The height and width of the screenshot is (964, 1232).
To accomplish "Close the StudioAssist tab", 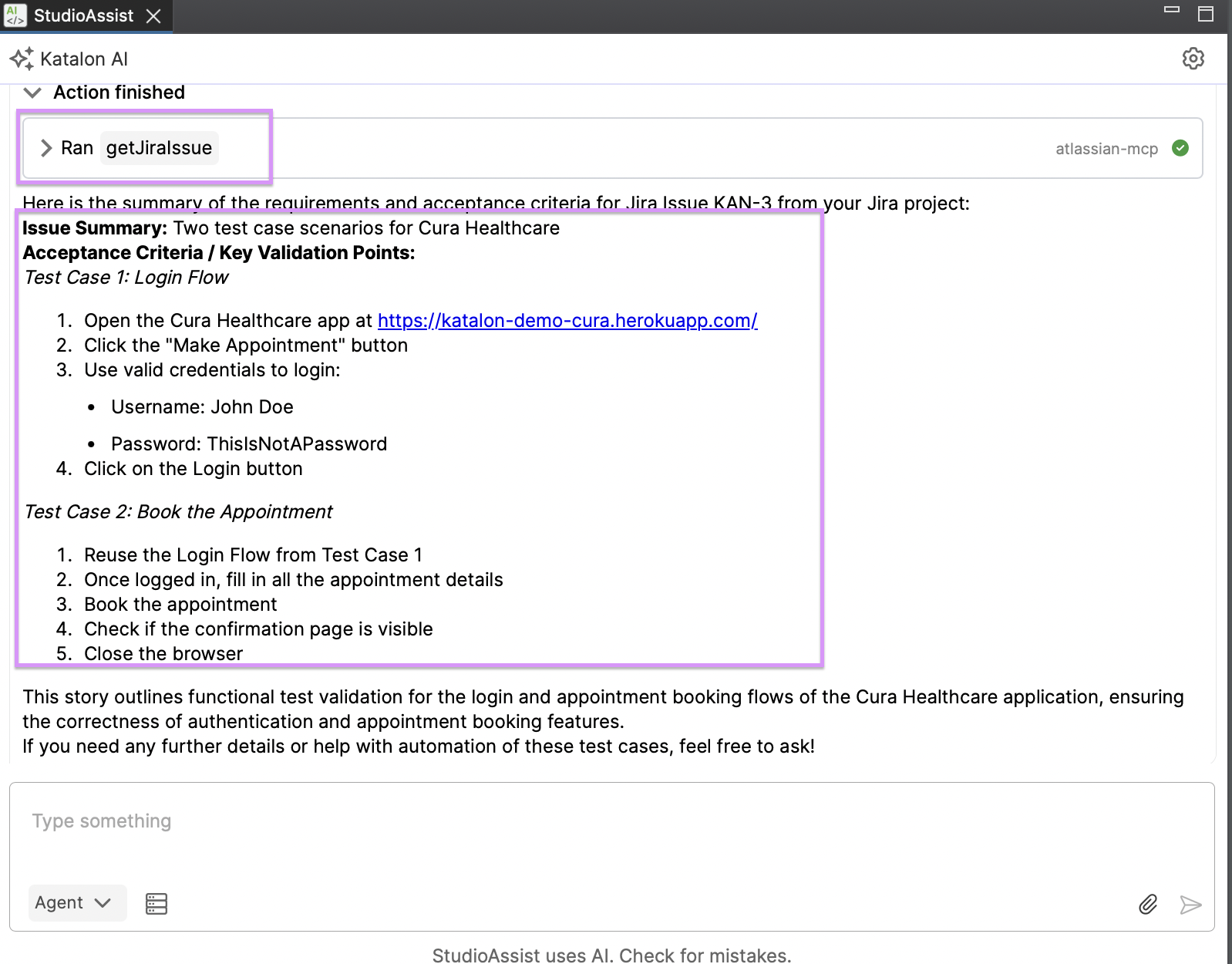I will coord(153,16).
